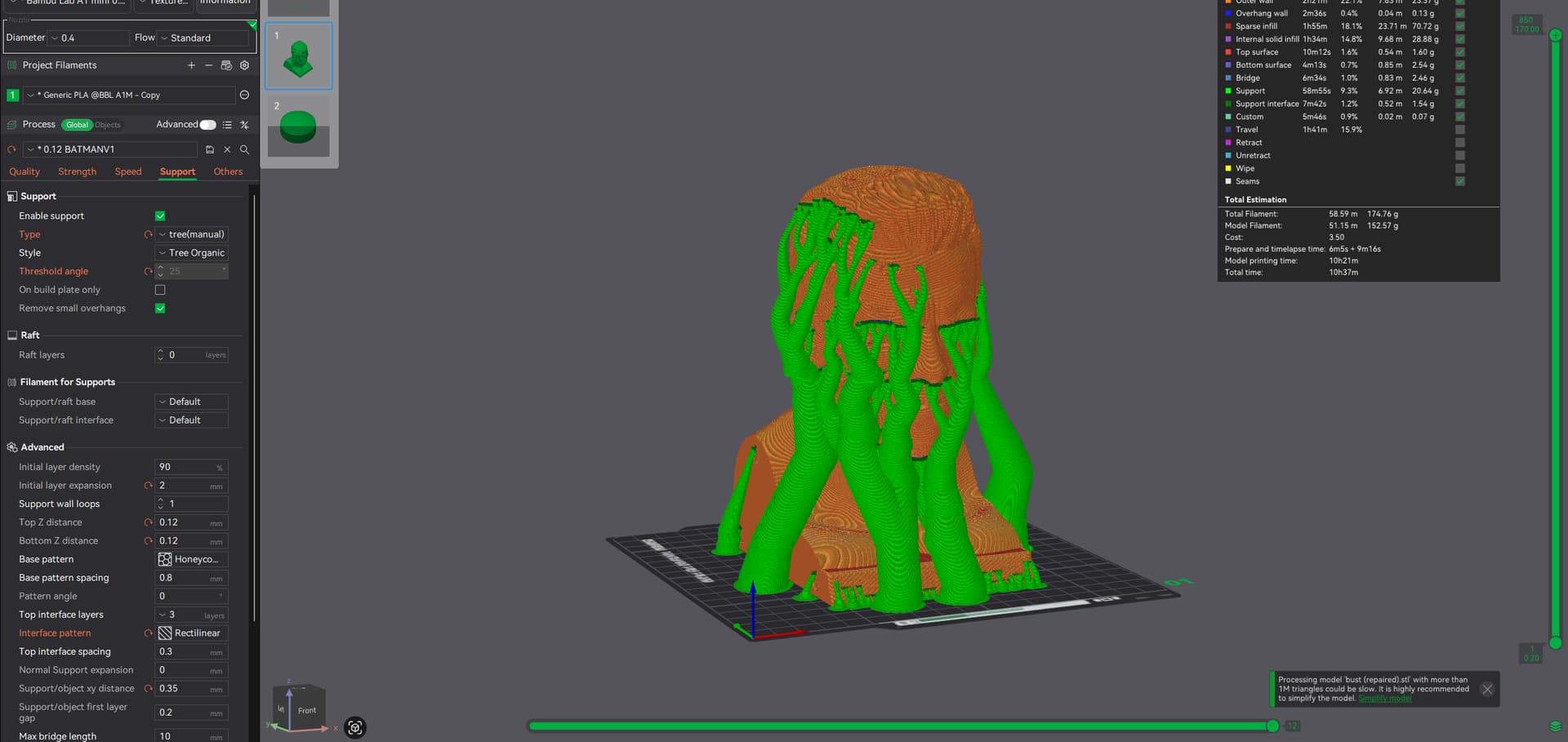Open the Style Tree Organic dropdown
Screen dimensions: 1568x742
(x=192, y=253)
